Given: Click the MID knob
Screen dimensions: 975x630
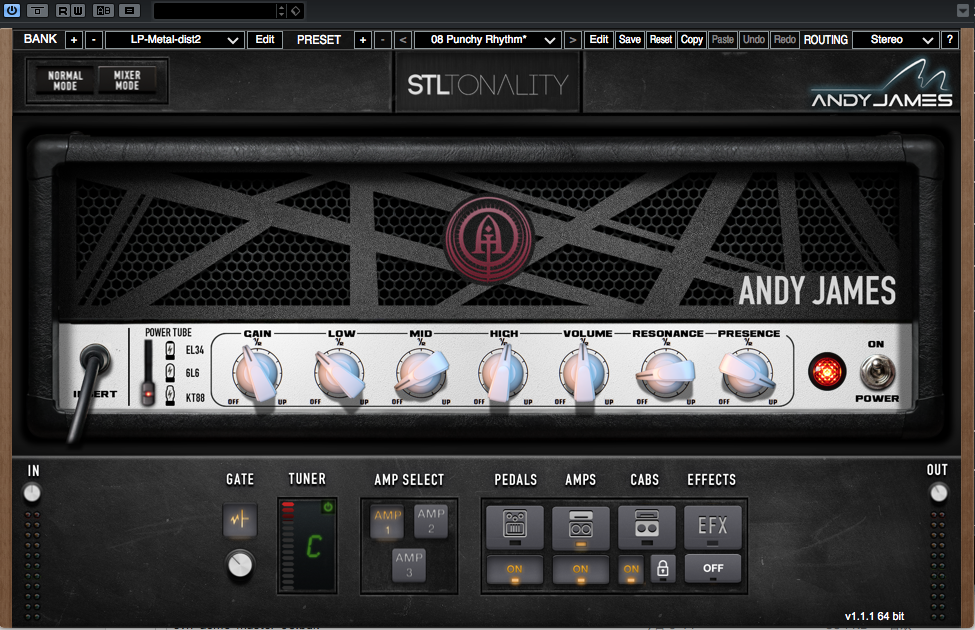Looking at the screenshot, I should (x=421, y=374).
